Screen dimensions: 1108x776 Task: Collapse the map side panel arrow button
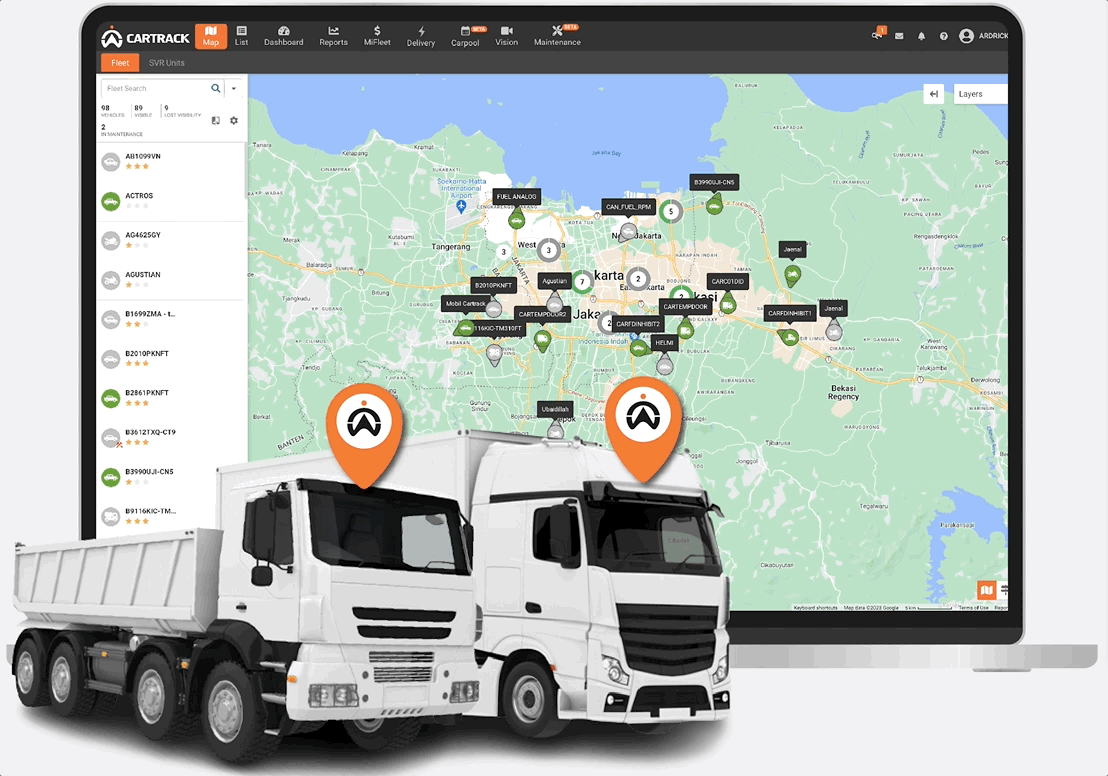[933, 94]
